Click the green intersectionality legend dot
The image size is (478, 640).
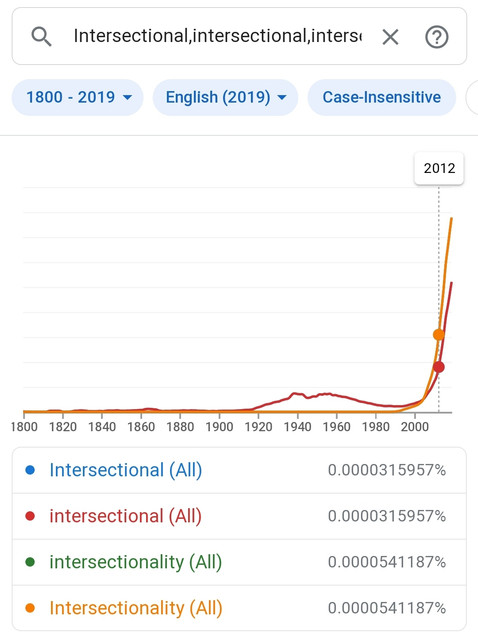pos(30,562)
